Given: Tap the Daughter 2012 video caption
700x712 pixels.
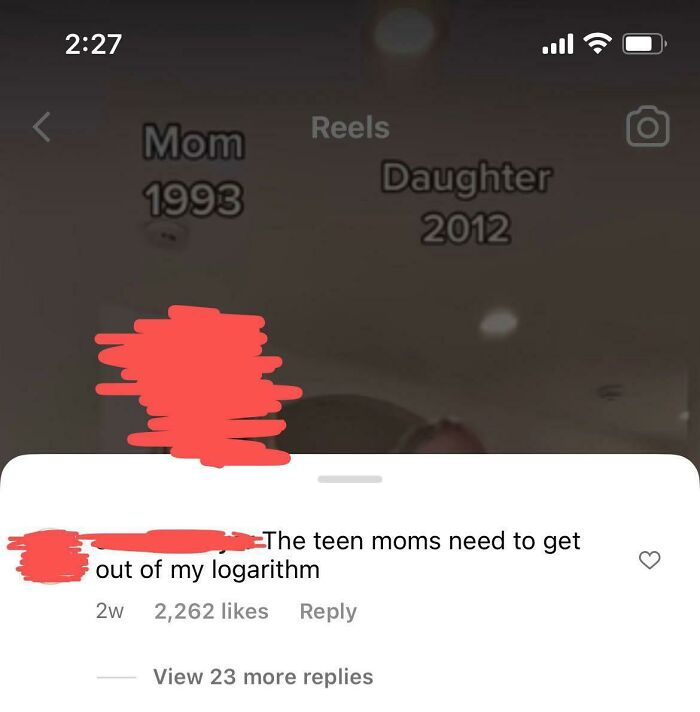Looking at the screenshot, I should coord(467,203).
